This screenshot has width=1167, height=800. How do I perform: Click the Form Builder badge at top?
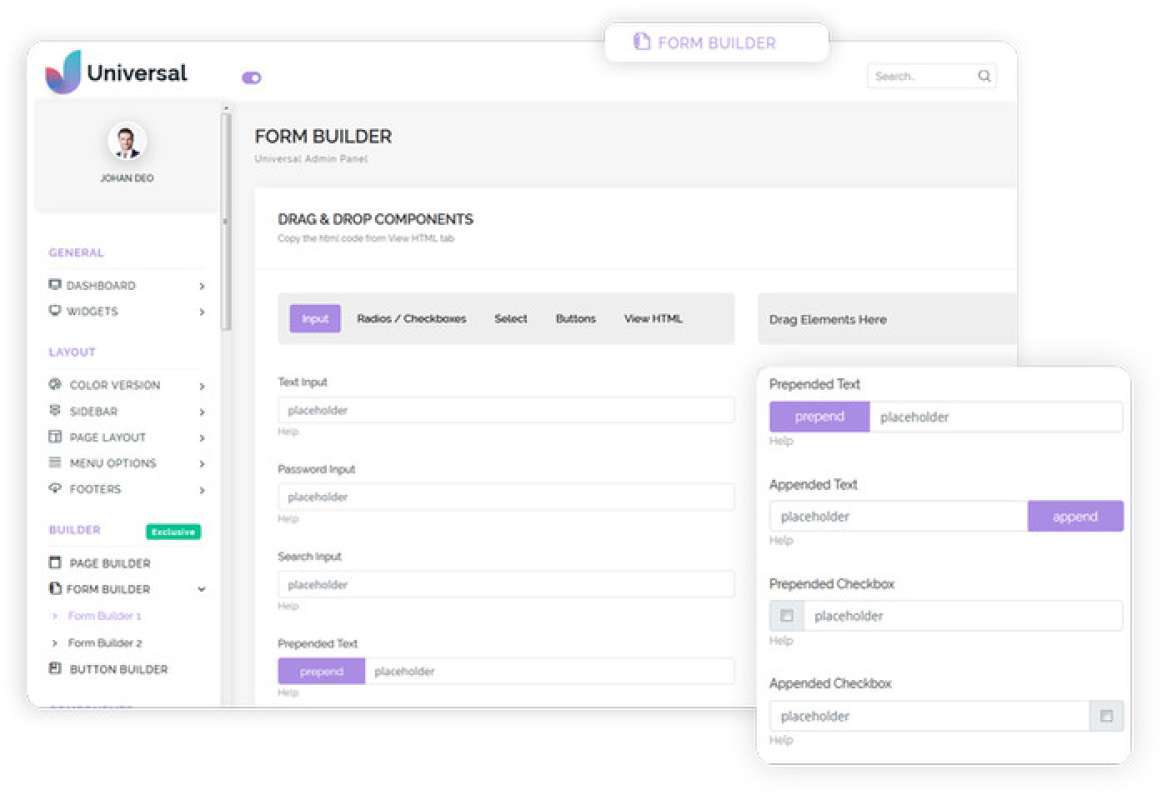click(x=717, y=42)
